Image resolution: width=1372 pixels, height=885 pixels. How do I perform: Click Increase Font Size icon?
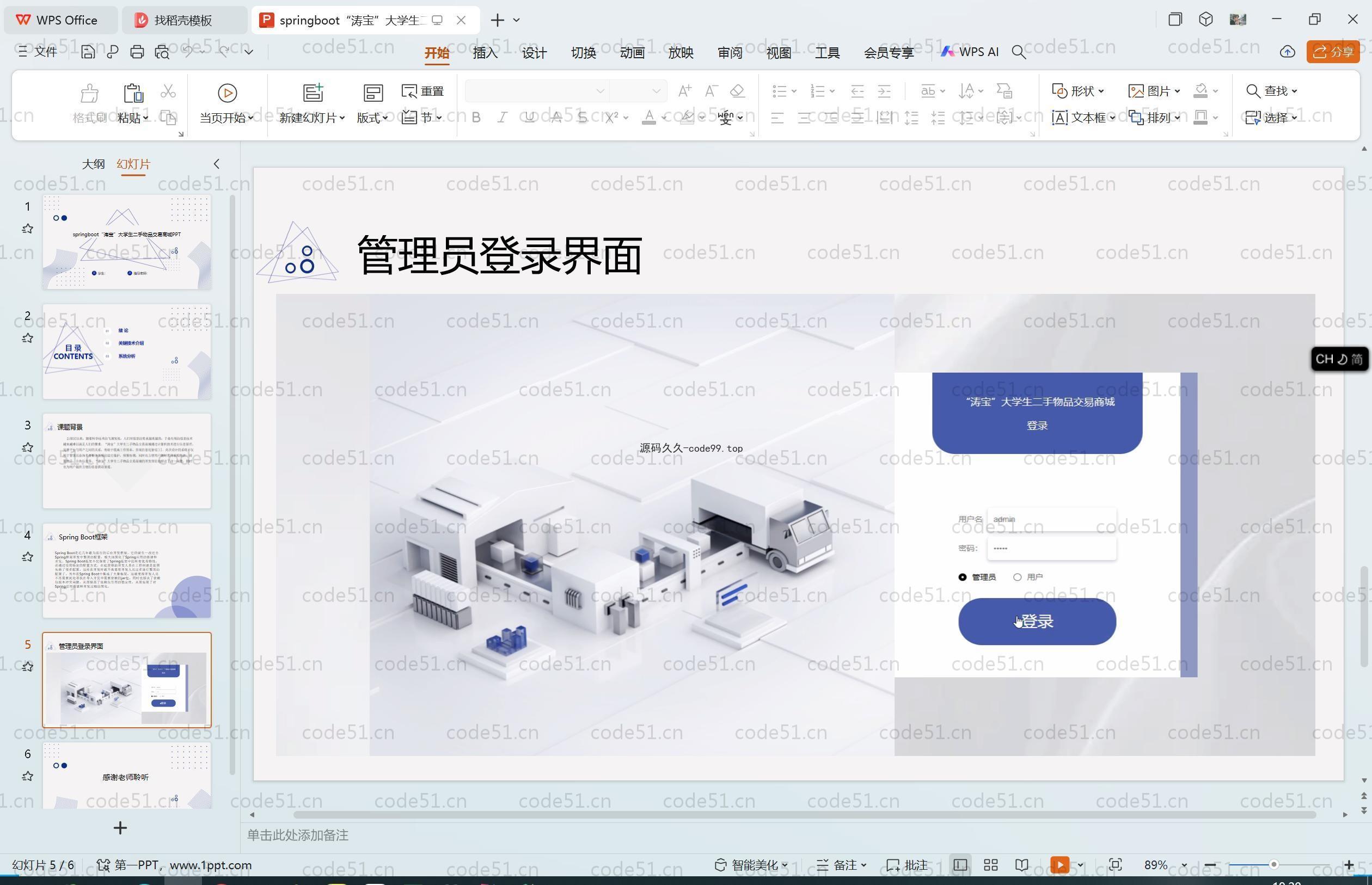tap(684, 91)
